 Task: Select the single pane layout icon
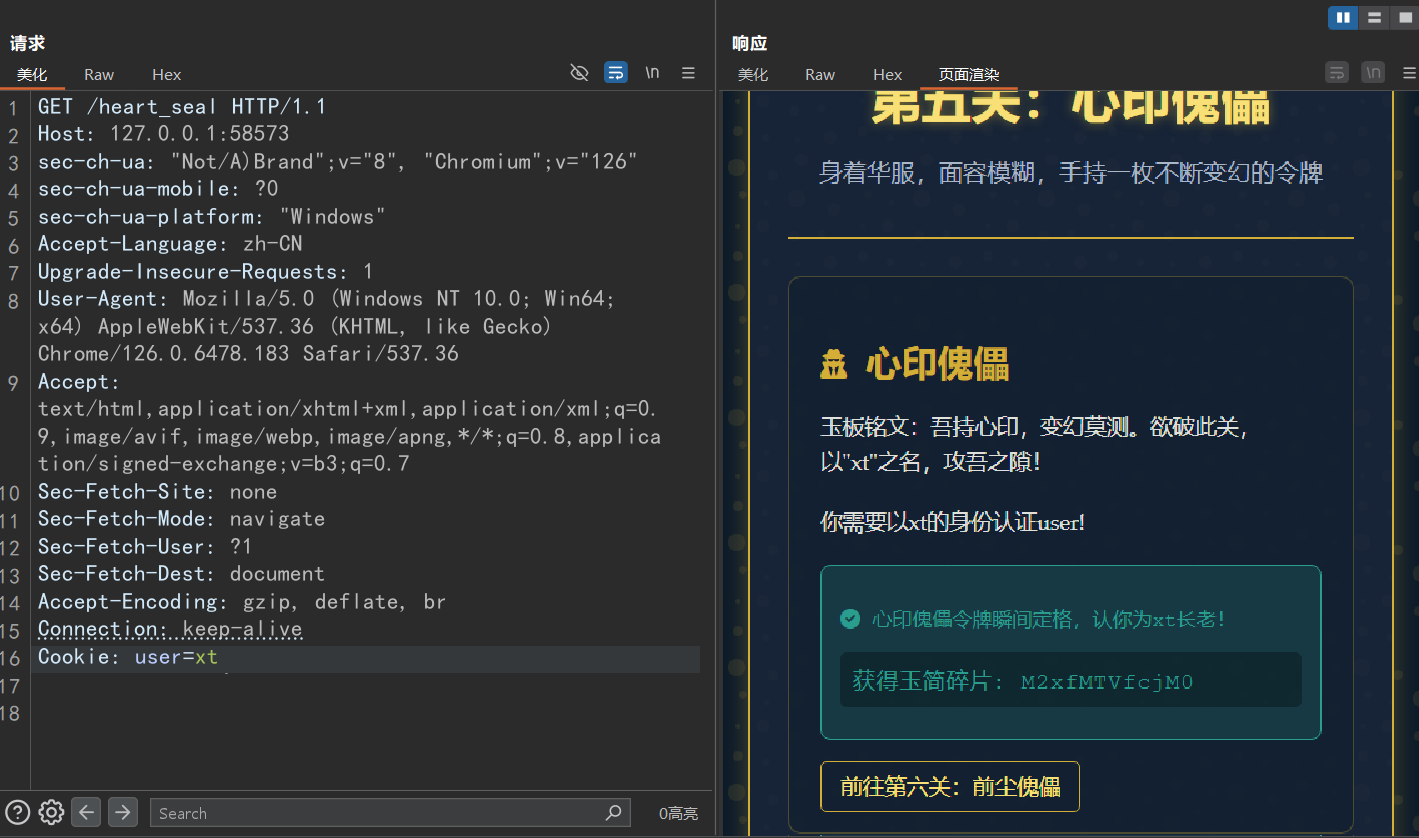pyautogui.click(x=1403, y=17)
